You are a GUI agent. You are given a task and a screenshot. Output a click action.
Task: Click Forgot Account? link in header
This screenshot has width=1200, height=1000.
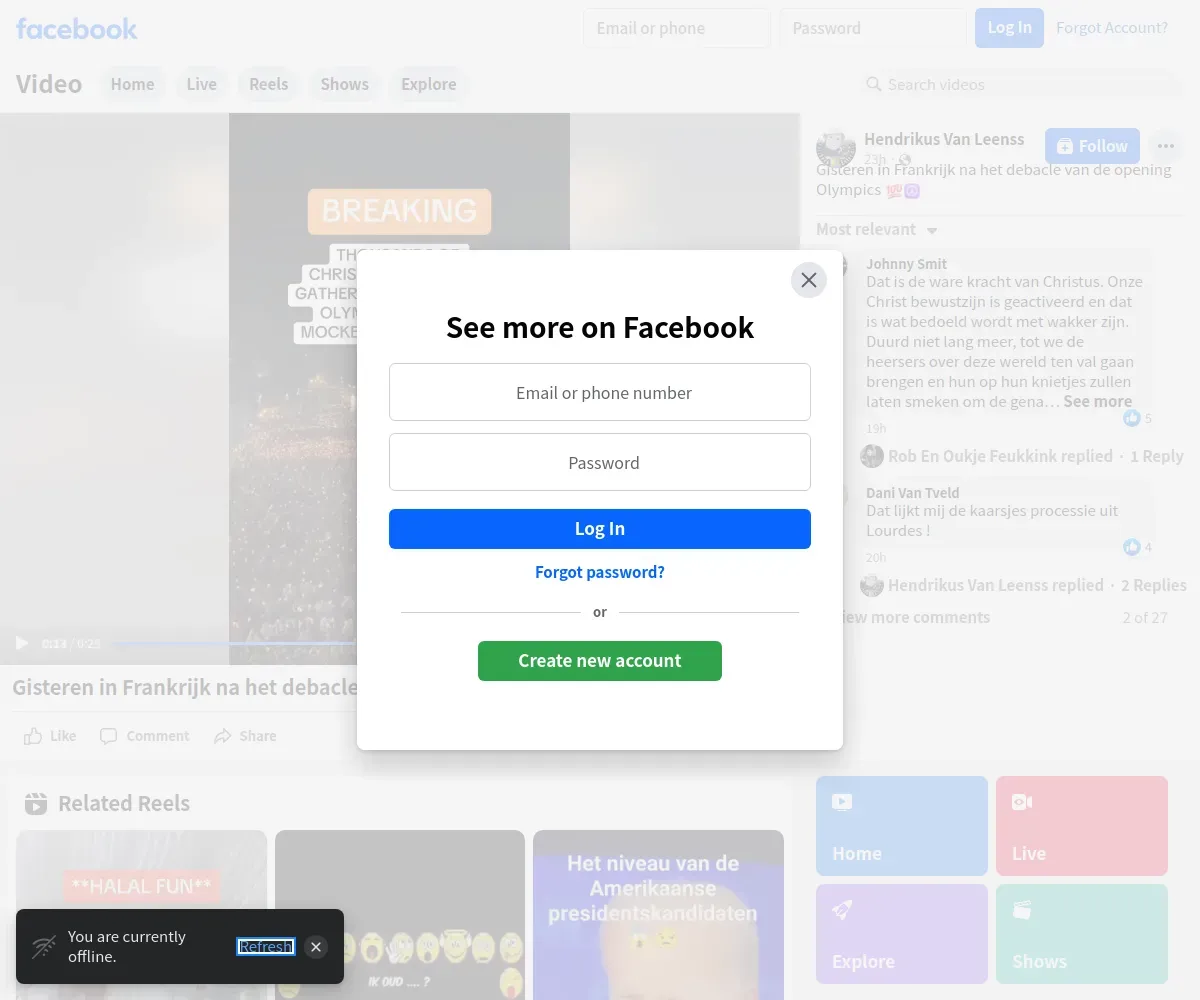1112,28
